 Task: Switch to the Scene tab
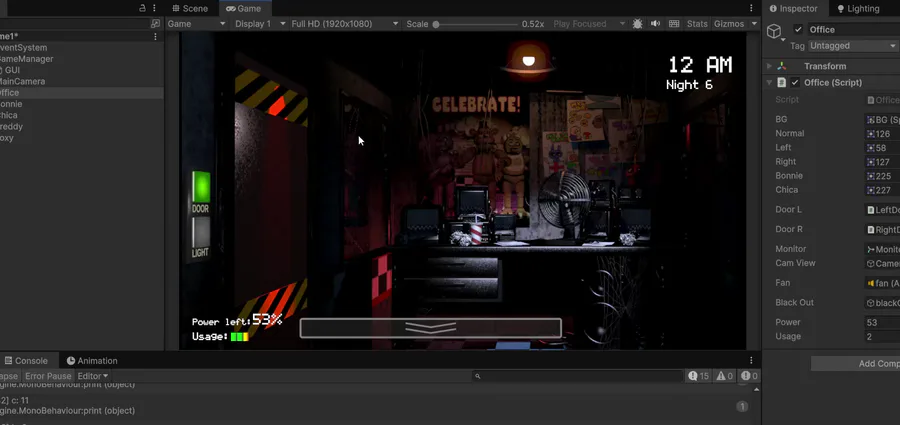click(x=190, y=8)
